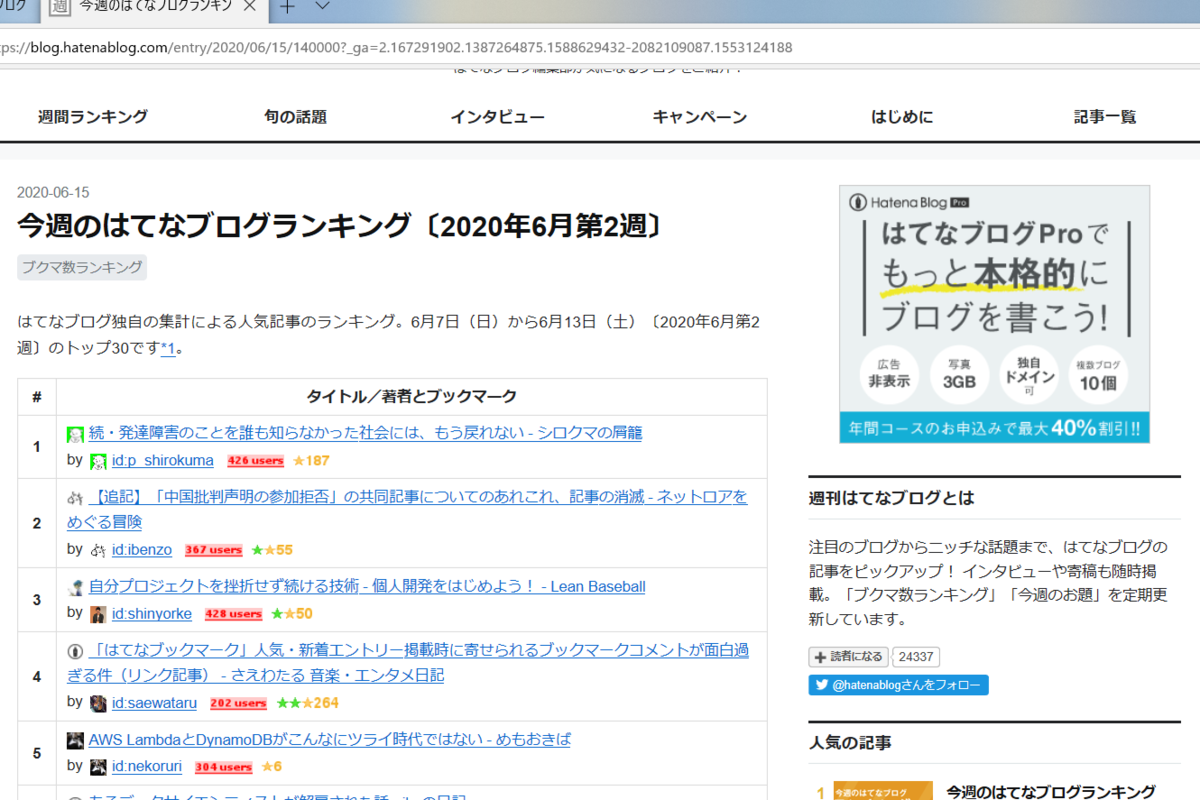The height and width of the screenshot is (800, 1200).
Task: Click the id:shinyorke avatar icon
Action: point(98,614)
